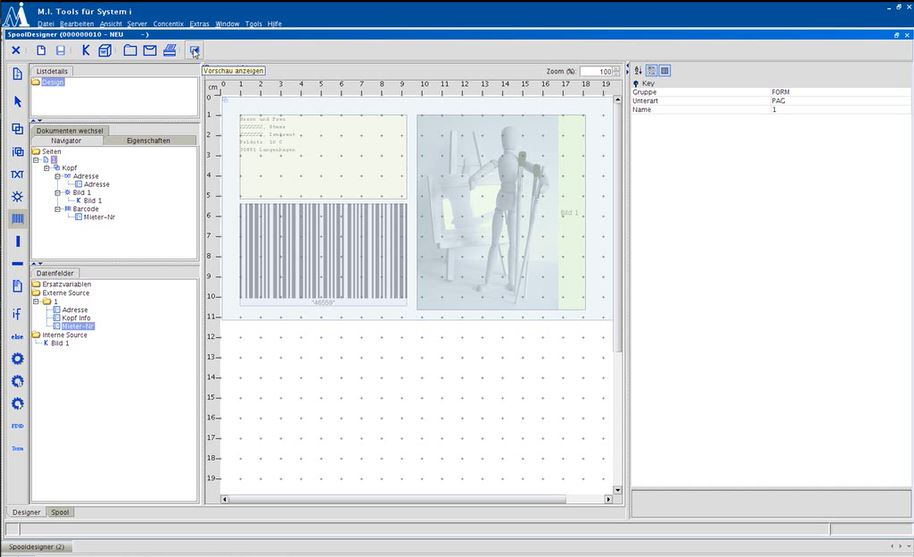Choose the arrow pointer selection tool
The width and height of the screenshot is (914, 557).
point(17,101)
